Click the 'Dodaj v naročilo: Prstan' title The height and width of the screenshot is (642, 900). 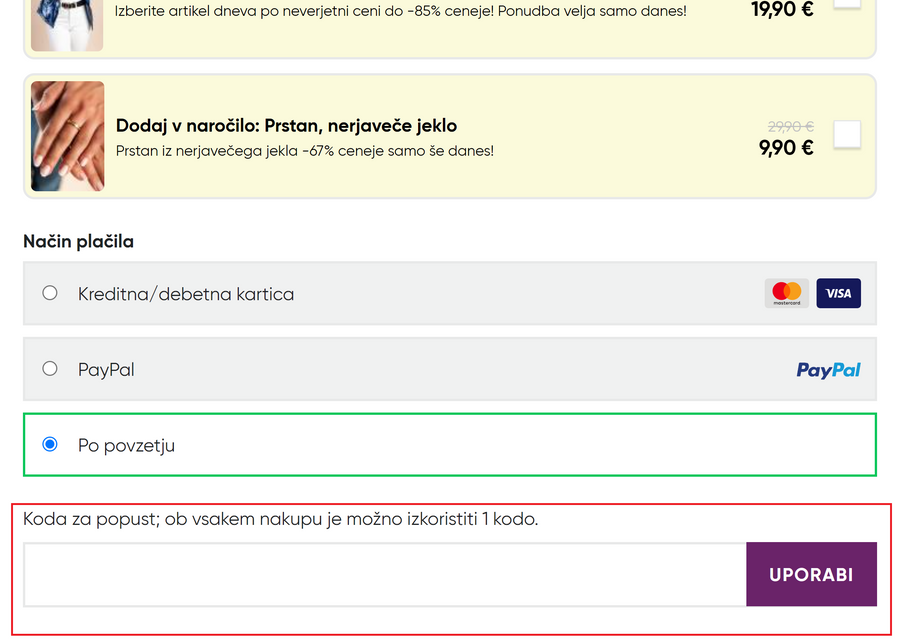(286, 126)
